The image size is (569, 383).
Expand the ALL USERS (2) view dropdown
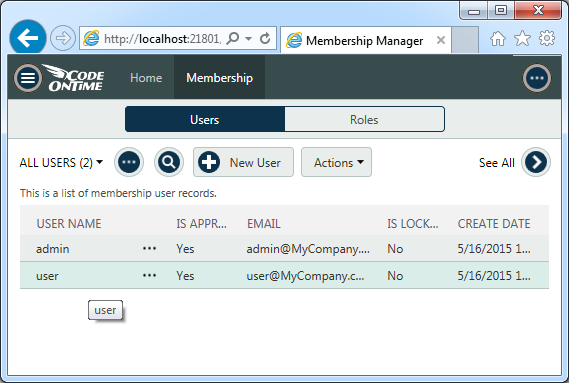pos(61,162)
